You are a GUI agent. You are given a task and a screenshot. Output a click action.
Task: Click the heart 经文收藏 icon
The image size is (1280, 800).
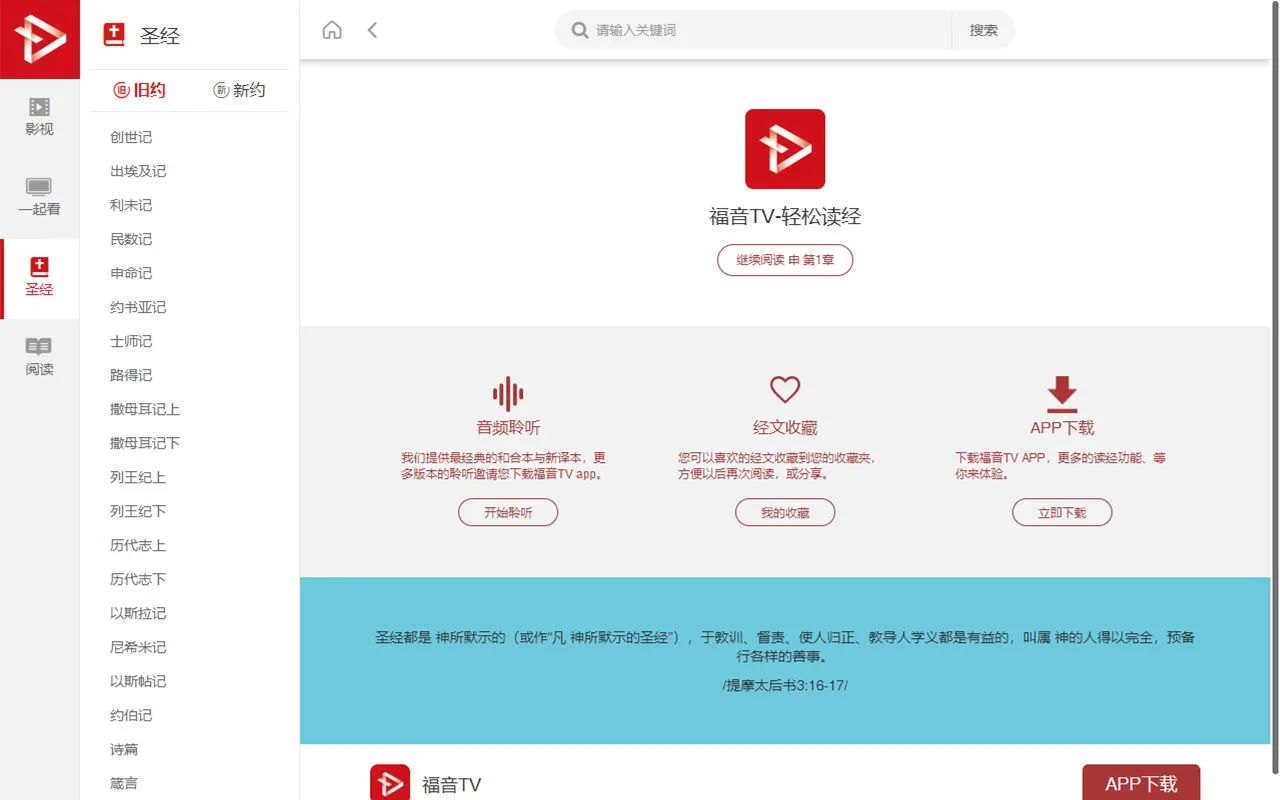coord(785,390)
